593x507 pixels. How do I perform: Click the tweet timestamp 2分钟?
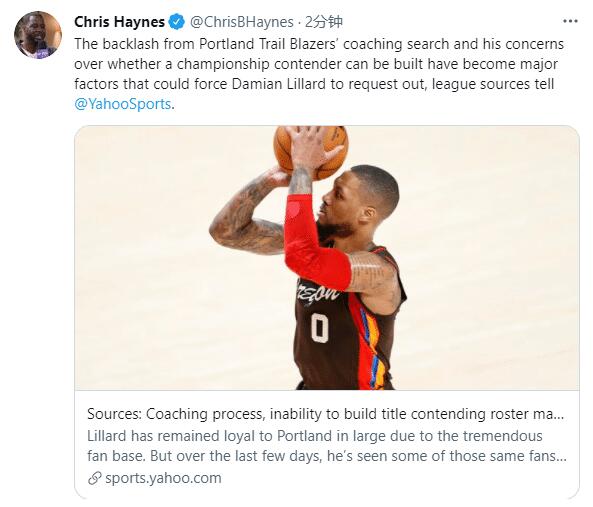point(324,22)
